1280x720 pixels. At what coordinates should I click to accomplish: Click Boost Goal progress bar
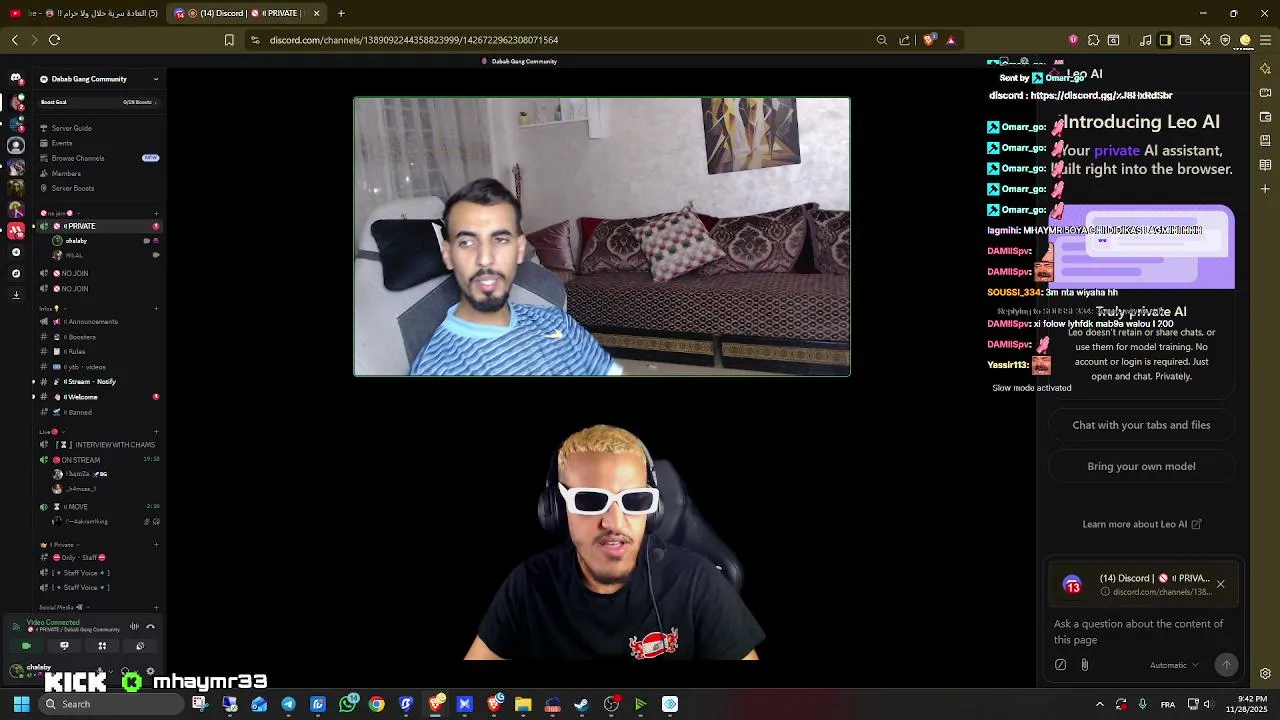click(98, 102)
